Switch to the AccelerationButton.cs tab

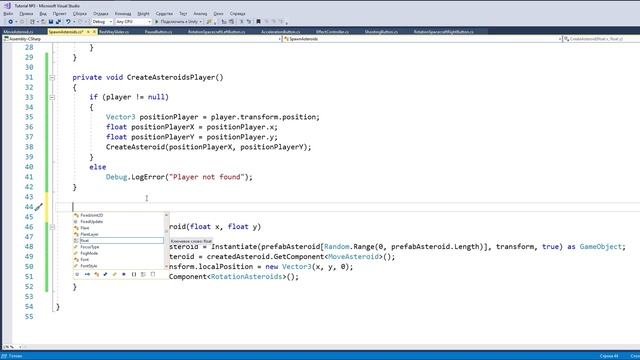[x=280, y=31]
